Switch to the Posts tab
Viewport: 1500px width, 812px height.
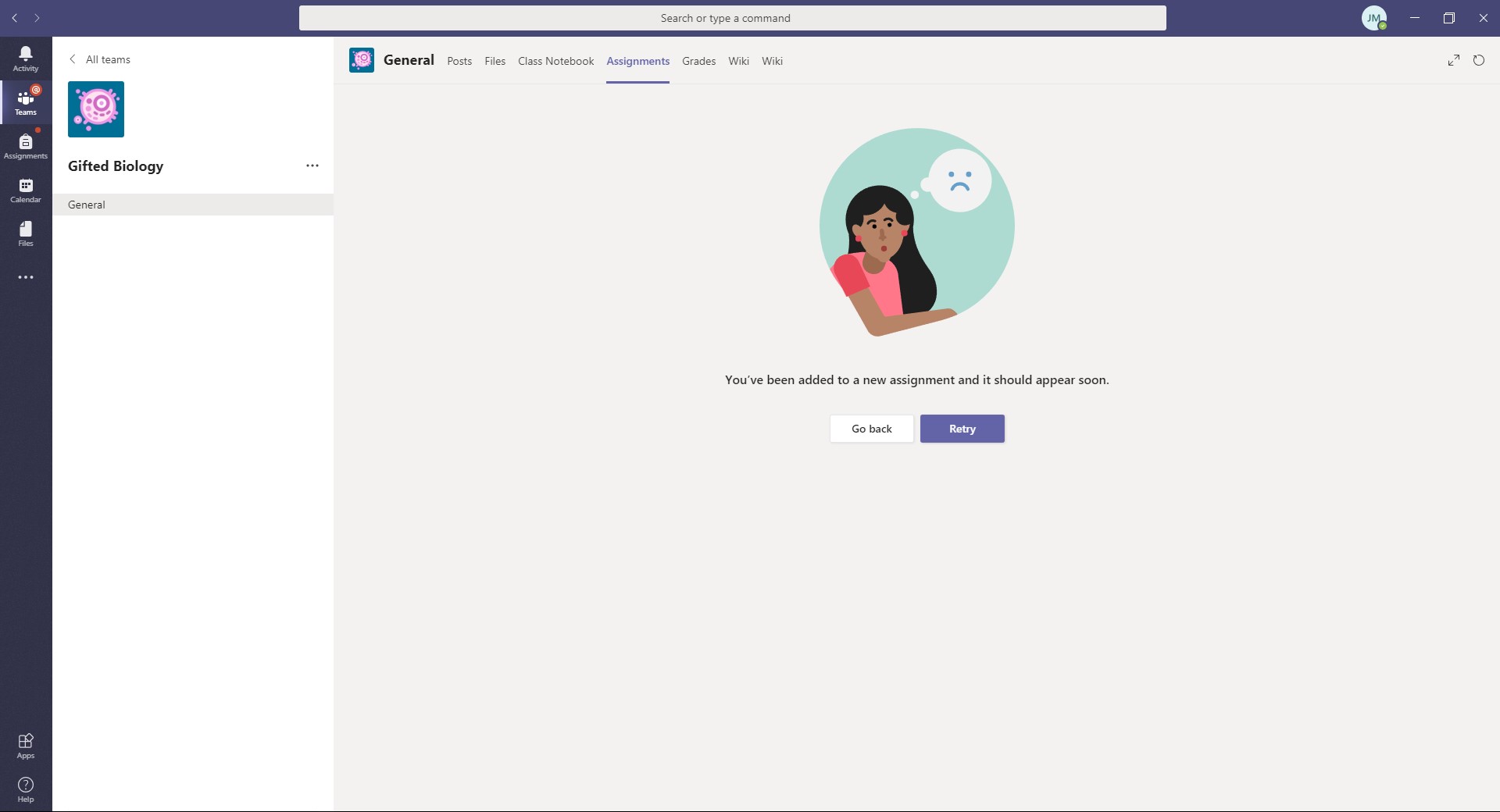pyautogui.click(x=459, y=61)
